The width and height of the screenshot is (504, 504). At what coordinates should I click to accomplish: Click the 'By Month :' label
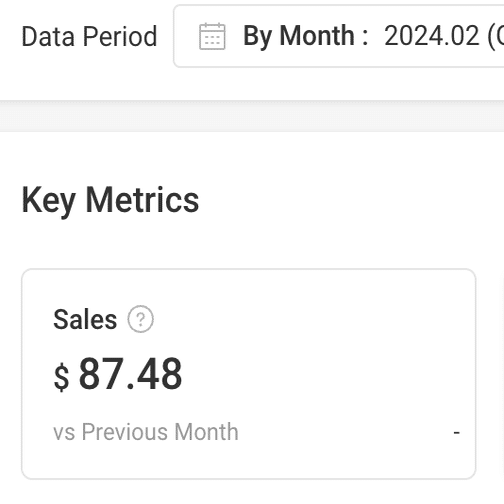pyautogui.click(x=306, y=36)
